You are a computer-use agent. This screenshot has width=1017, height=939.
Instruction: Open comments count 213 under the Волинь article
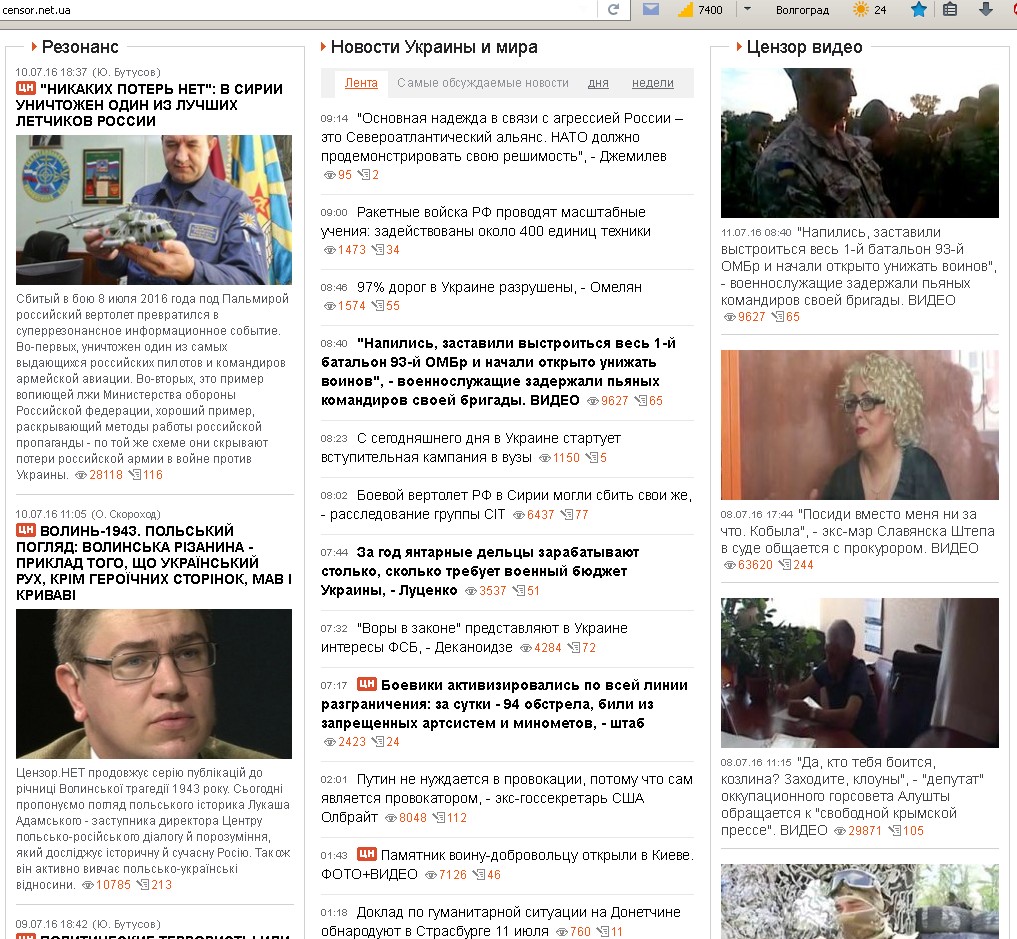point(154,885)
